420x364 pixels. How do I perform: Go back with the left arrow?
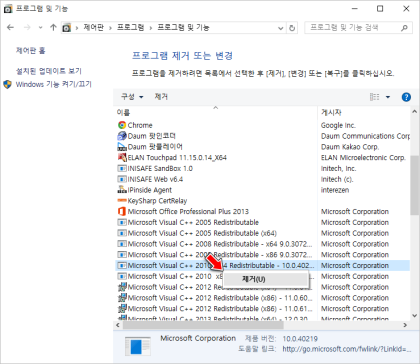click(11, 27)
